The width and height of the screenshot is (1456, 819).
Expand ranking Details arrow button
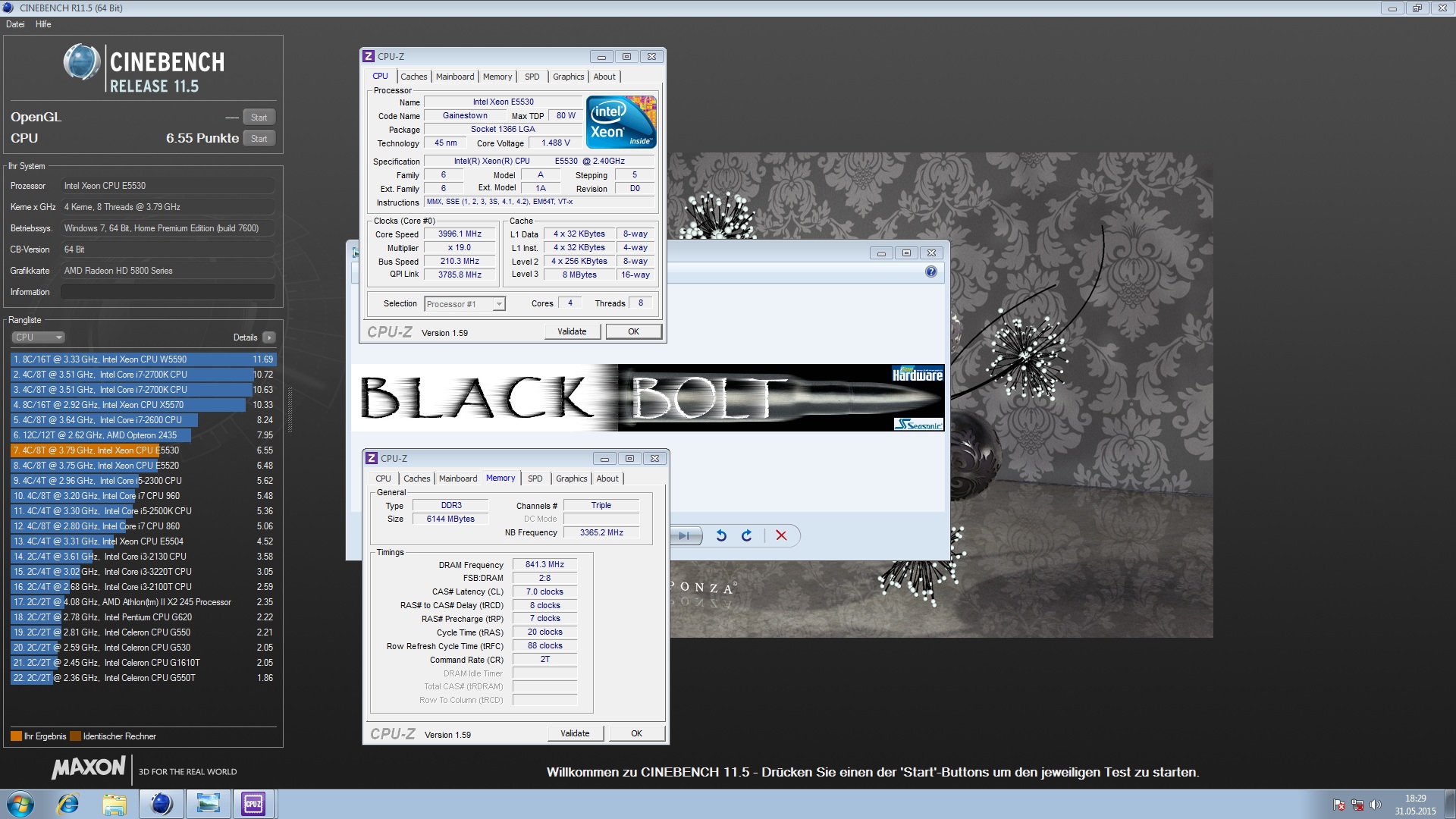(x=269, y=337)
